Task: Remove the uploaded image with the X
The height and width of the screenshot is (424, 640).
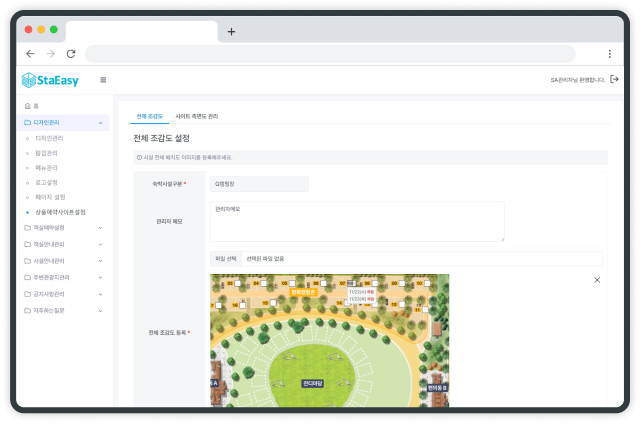Action: 597,280
